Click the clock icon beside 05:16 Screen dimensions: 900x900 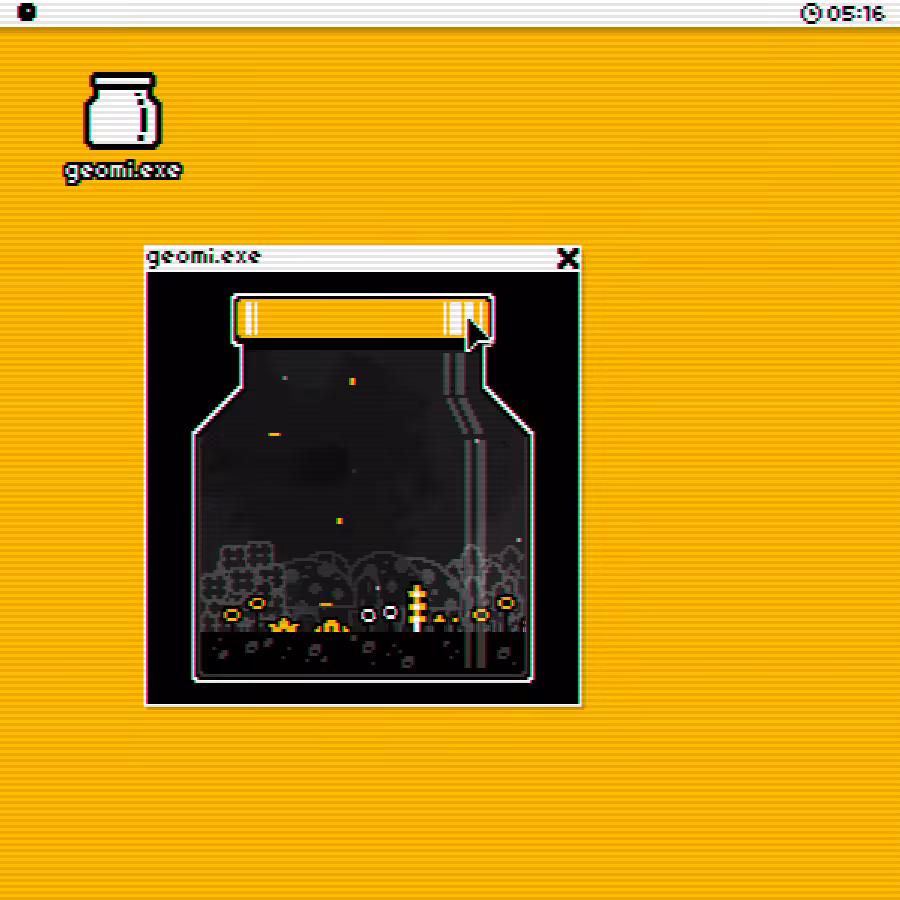point(810,13)
